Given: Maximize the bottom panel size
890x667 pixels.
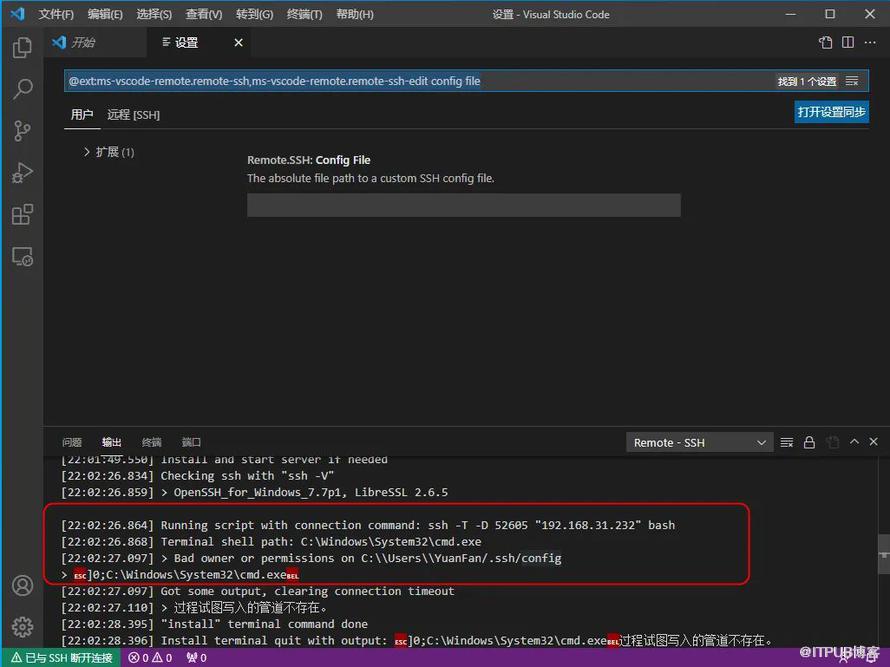Looking at the screenshot, I should [854, 442].
